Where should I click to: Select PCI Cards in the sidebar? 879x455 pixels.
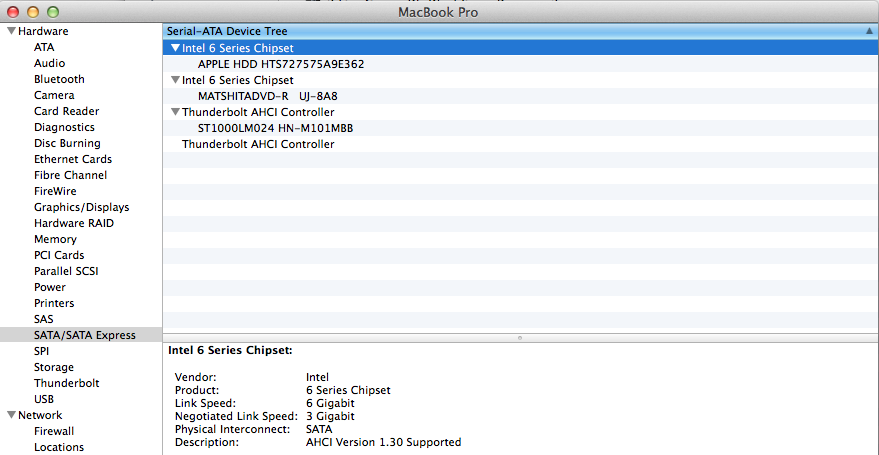point(59,255)
